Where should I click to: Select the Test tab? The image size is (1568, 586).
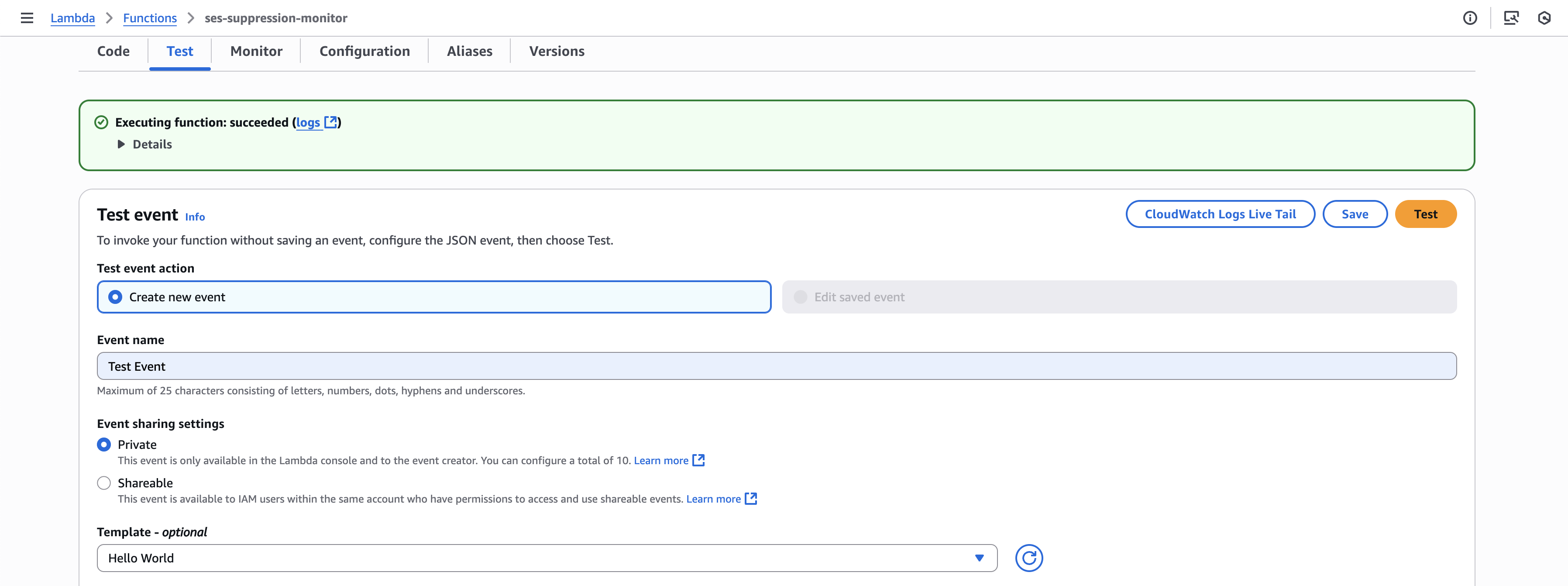179,51
